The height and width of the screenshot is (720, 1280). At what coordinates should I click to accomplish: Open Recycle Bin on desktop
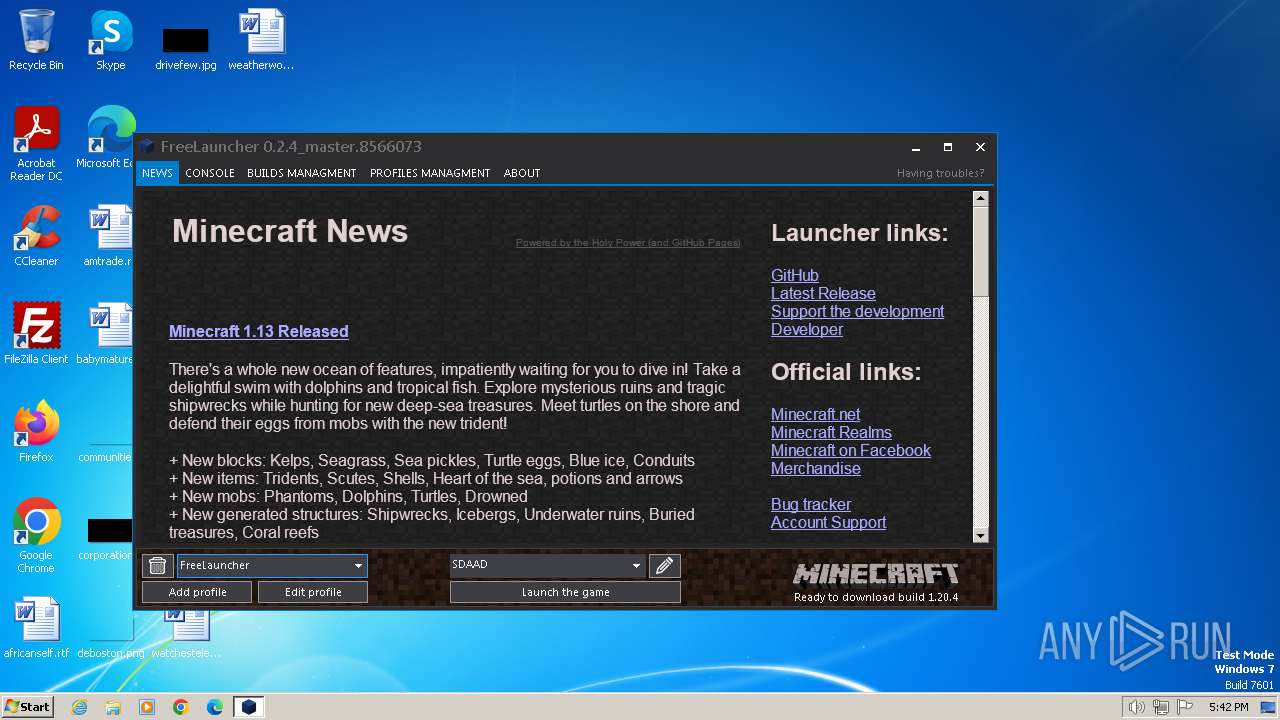point(36,40)
